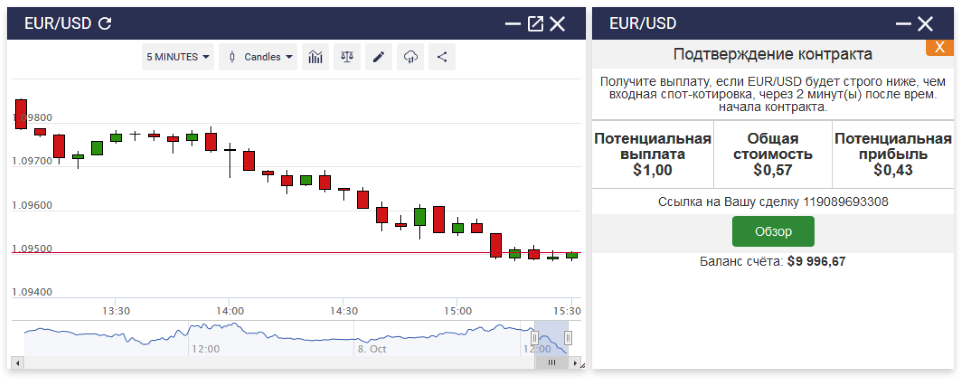Click the navigator scrollbar left arrow

17,363
